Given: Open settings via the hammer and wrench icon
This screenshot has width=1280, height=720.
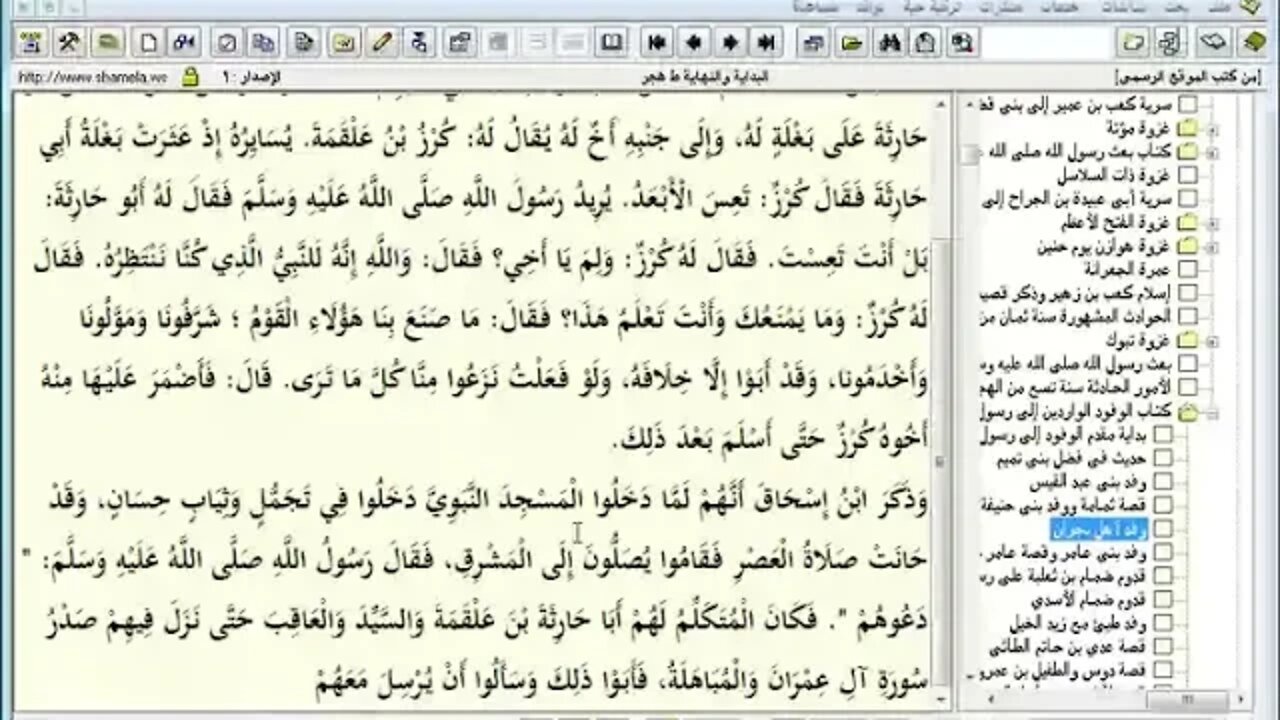Looking at the screenshot, I should [71, 42].
